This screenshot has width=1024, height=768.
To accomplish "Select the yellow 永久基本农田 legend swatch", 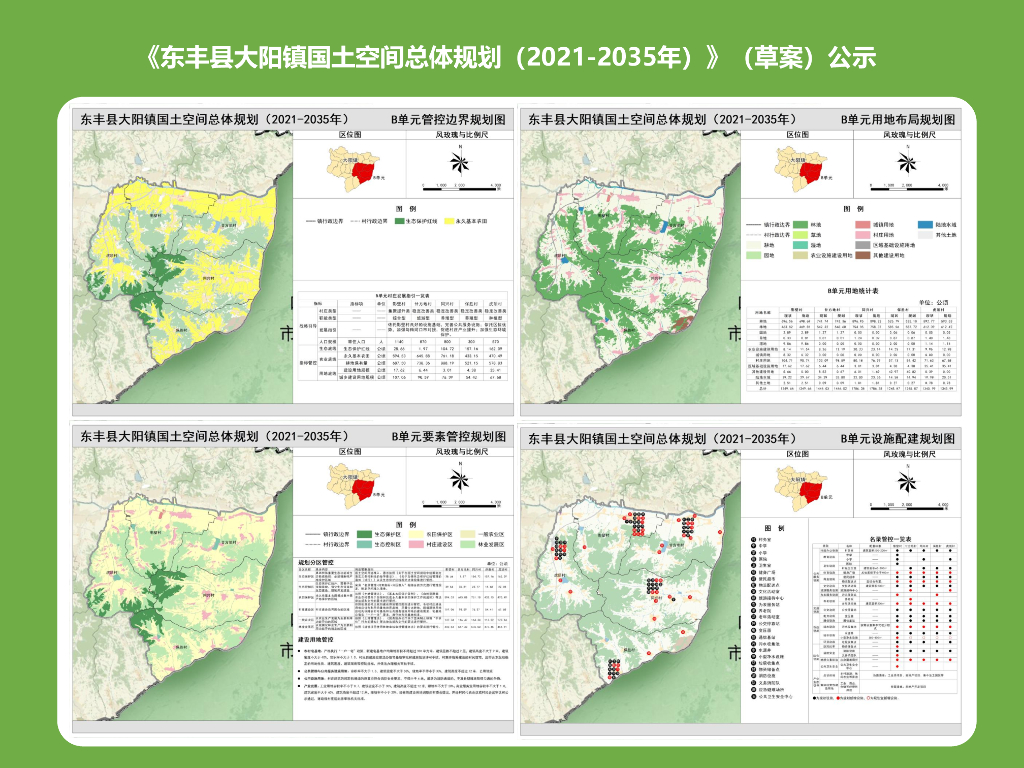I will tap(449, 221).
